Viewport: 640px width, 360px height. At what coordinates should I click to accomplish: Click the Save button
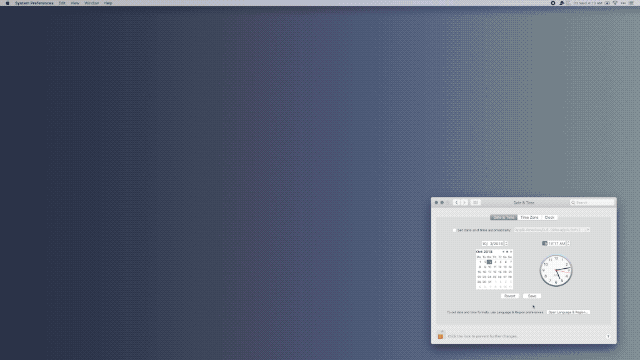(x=532, y=296)
